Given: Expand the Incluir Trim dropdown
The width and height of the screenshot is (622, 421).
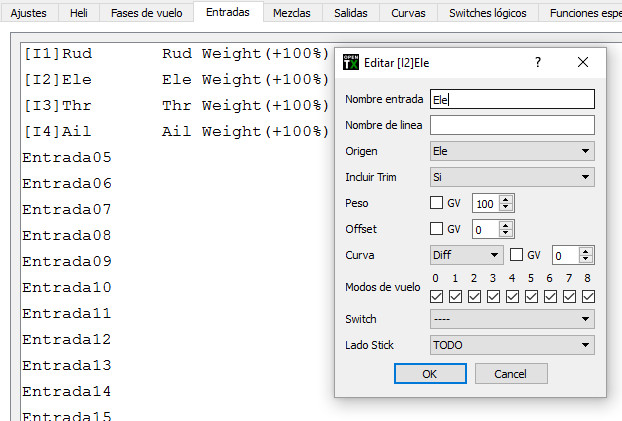Looking at the screenshot, I should coord(511,177).
